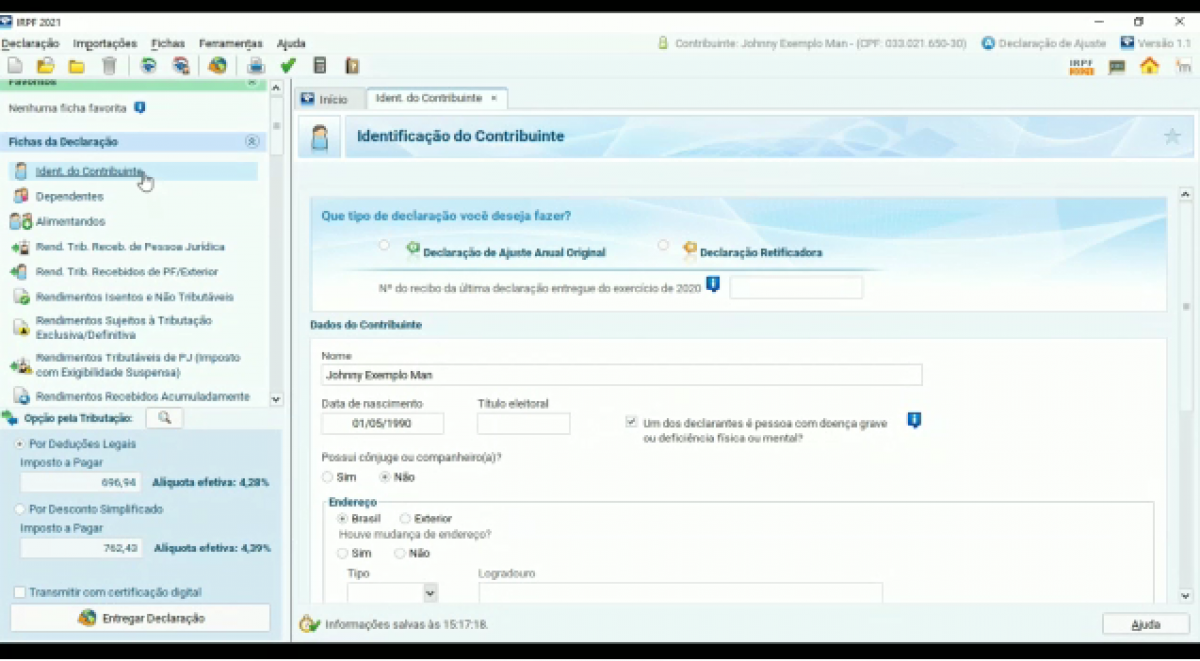Select Por Desconto Simplificado option
Image resolution: width=1200 pixels, height=661 pixels.
coord(20,509)
